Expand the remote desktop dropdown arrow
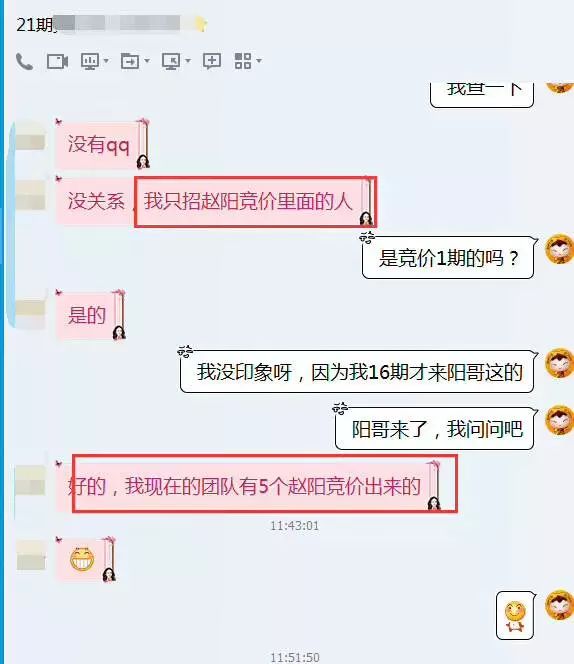The image size is (574, 664). (188, 61)
